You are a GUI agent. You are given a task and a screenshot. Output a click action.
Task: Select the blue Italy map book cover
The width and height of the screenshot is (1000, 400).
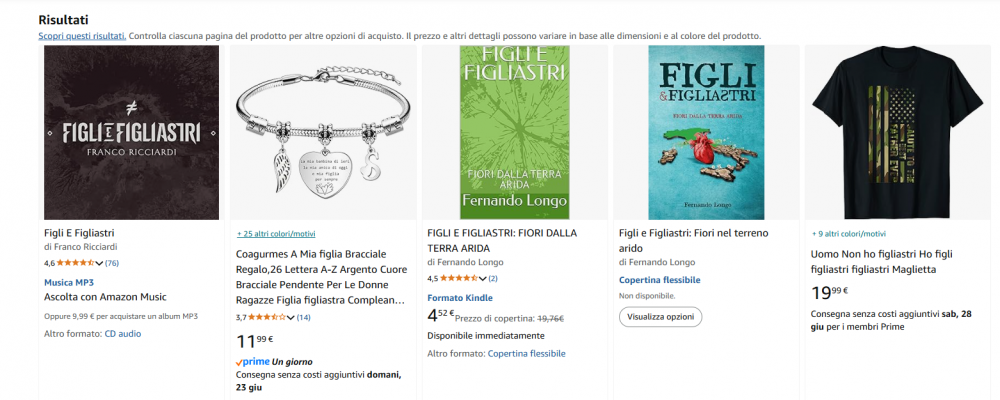[706, 133]
